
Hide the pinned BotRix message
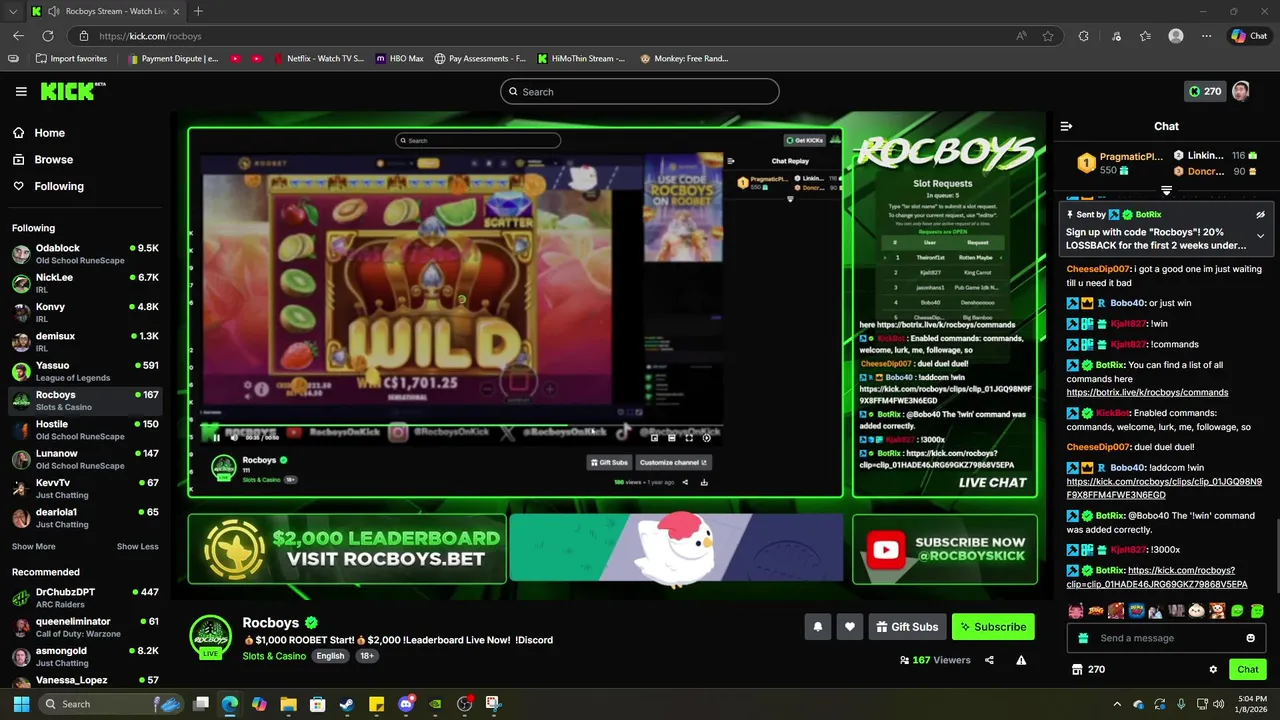[x=1260, y=214]
